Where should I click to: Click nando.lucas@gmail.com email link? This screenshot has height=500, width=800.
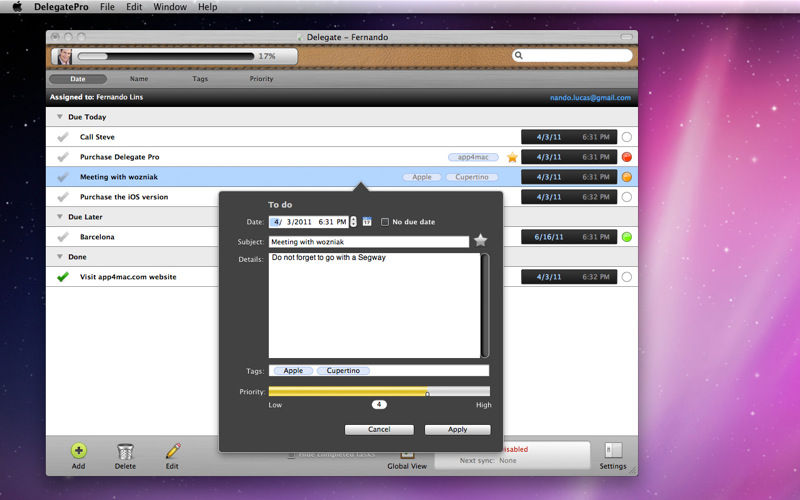[590, 97]
